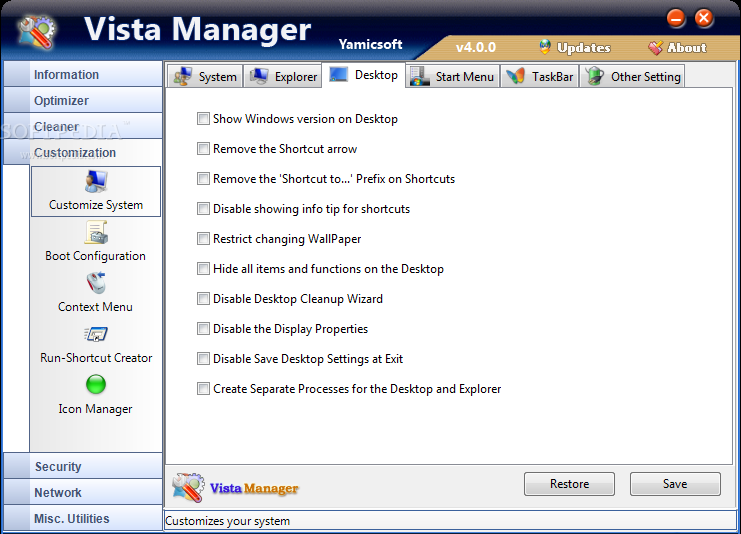Minimize window with orange button

click(x=676, y=18)
